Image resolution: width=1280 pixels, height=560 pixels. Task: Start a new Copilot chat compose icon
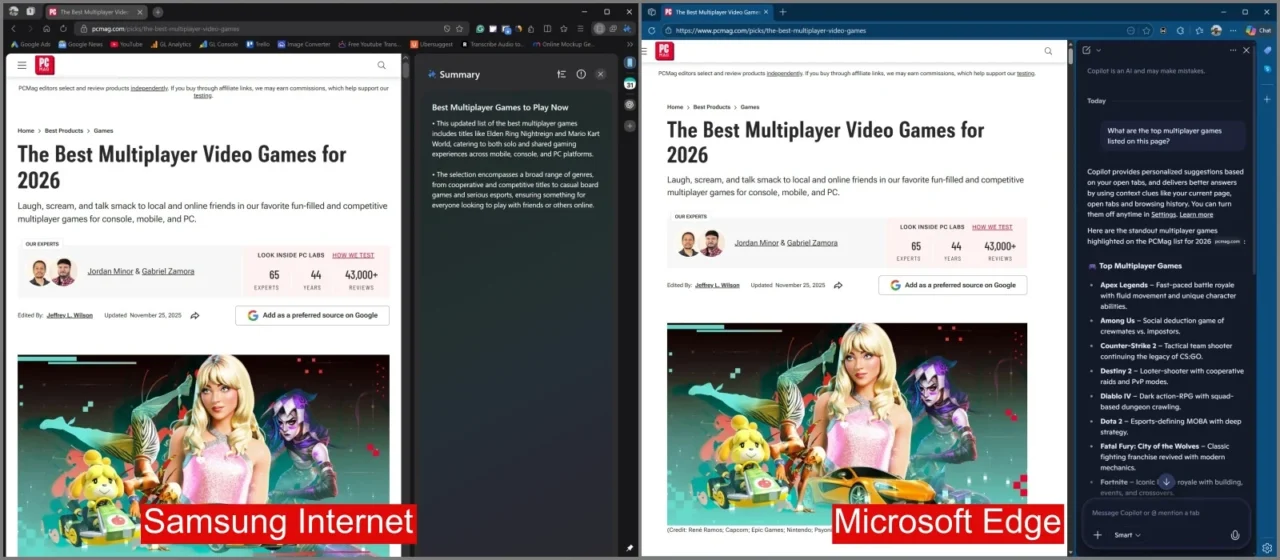1086,50
